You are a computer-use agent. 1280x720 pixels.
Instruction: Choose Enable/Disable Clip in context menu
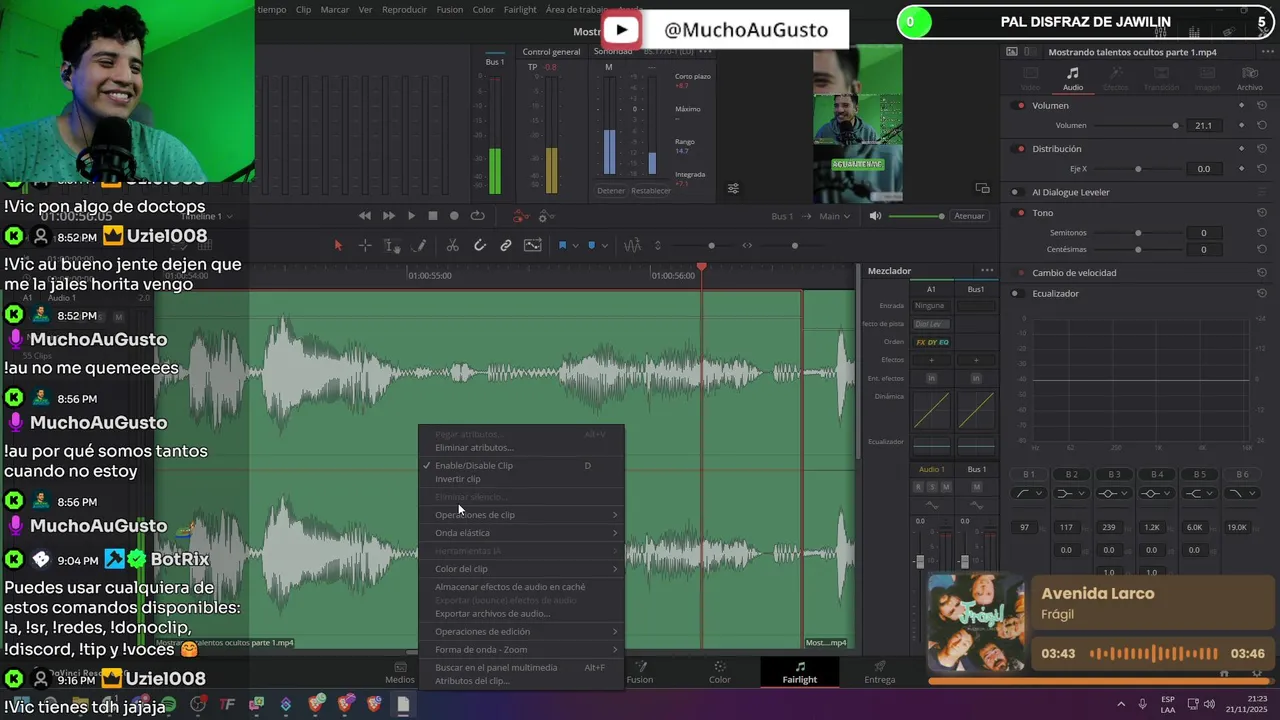(x=521, y=466)
